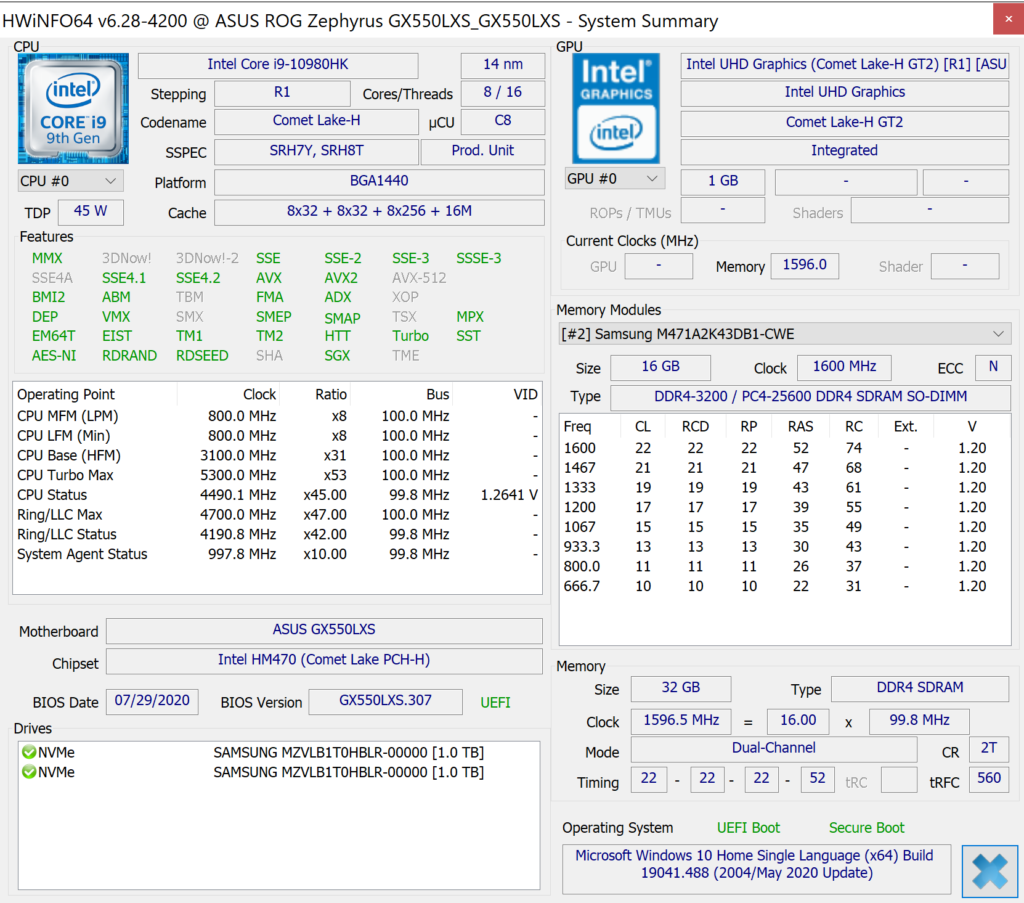
Task: Click the Mode field Dual-Channel
Action: tap(773, 749)
